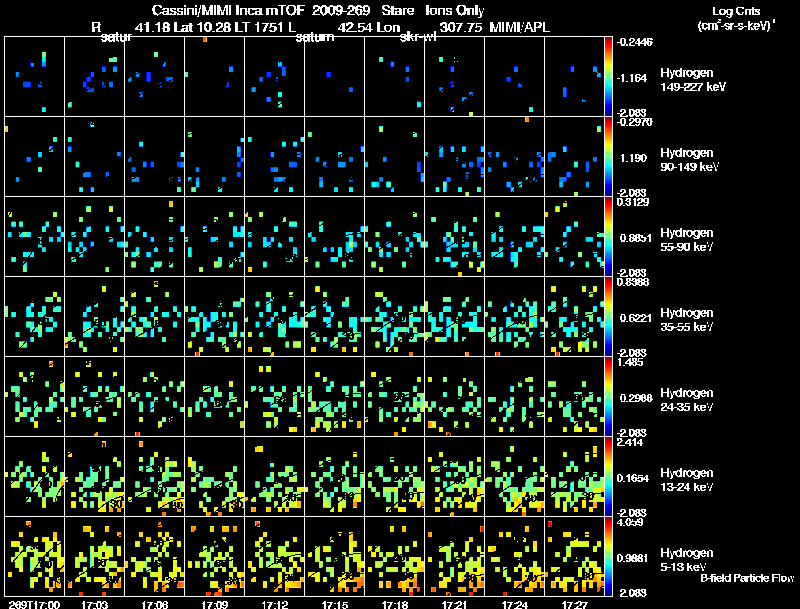Click the Hydrogen 90-149 keV row label
The width and height of the screenshot is (800, 609).
(688, 160)
